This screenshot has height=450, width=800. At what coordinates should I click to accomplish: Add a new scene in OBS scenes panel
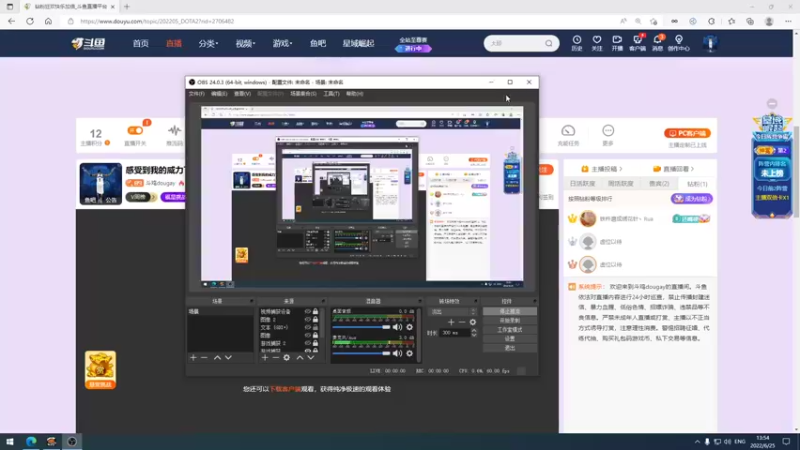point(193,358)
